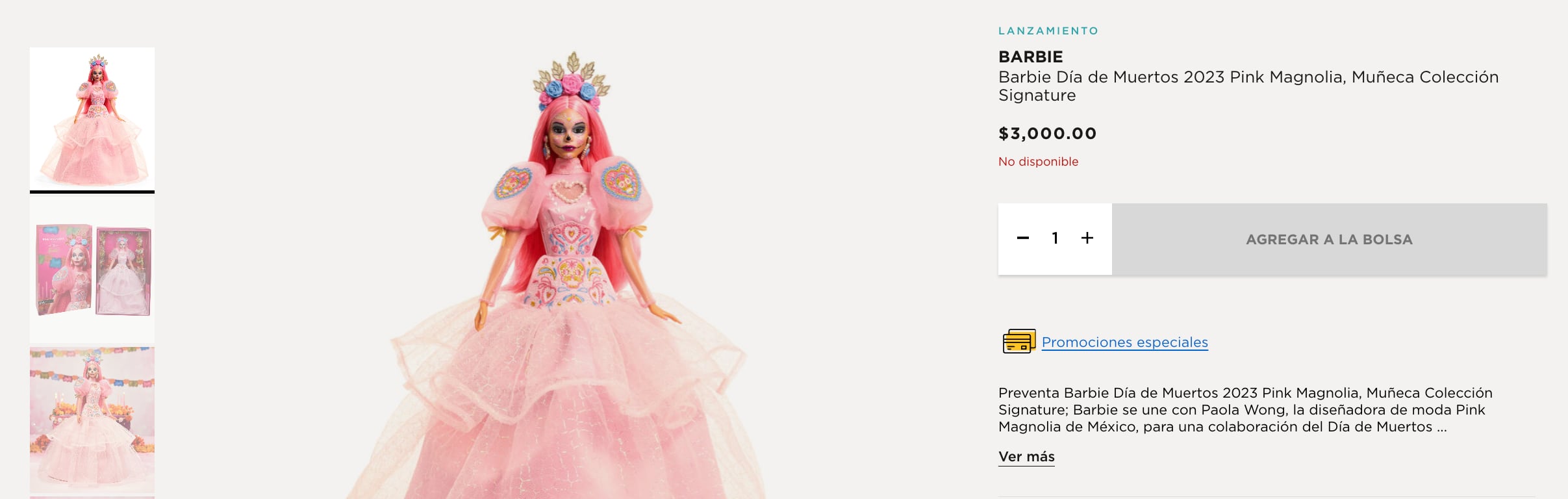Click the red No disponible notice
The image size is (1568, 499).
click(1038, 162)
